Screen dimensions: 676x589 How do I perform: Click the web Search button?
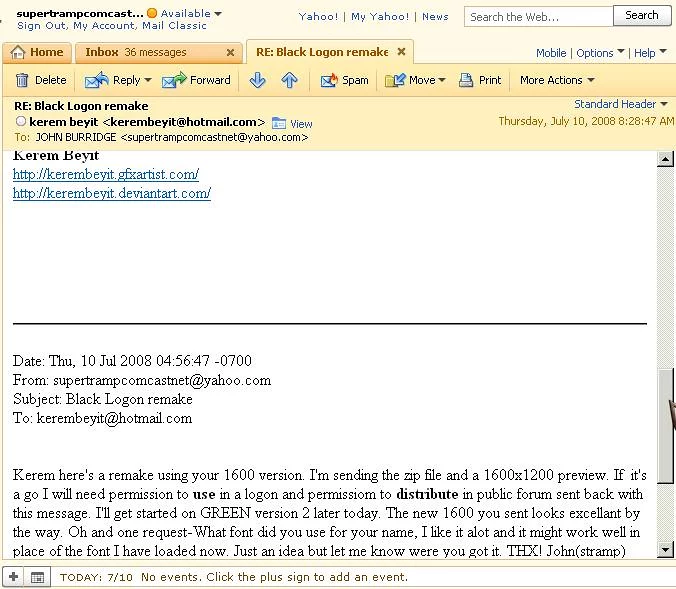(641, 16)
